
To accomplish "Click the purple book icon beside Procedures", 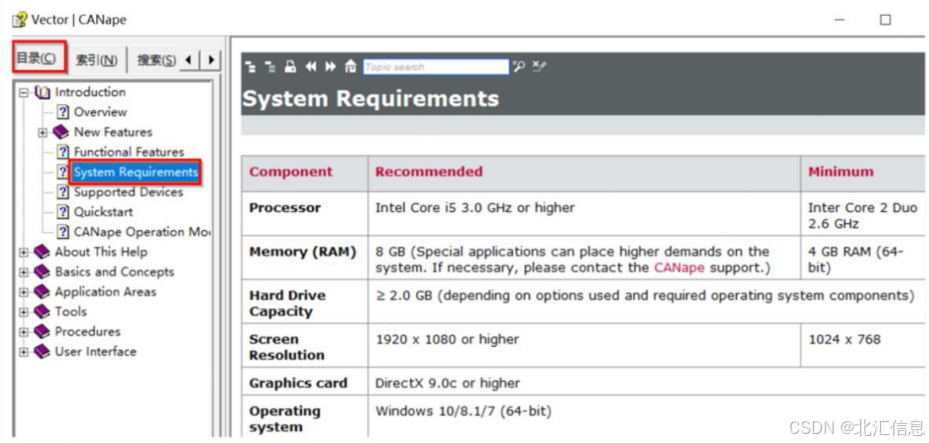I will [42, 332].
